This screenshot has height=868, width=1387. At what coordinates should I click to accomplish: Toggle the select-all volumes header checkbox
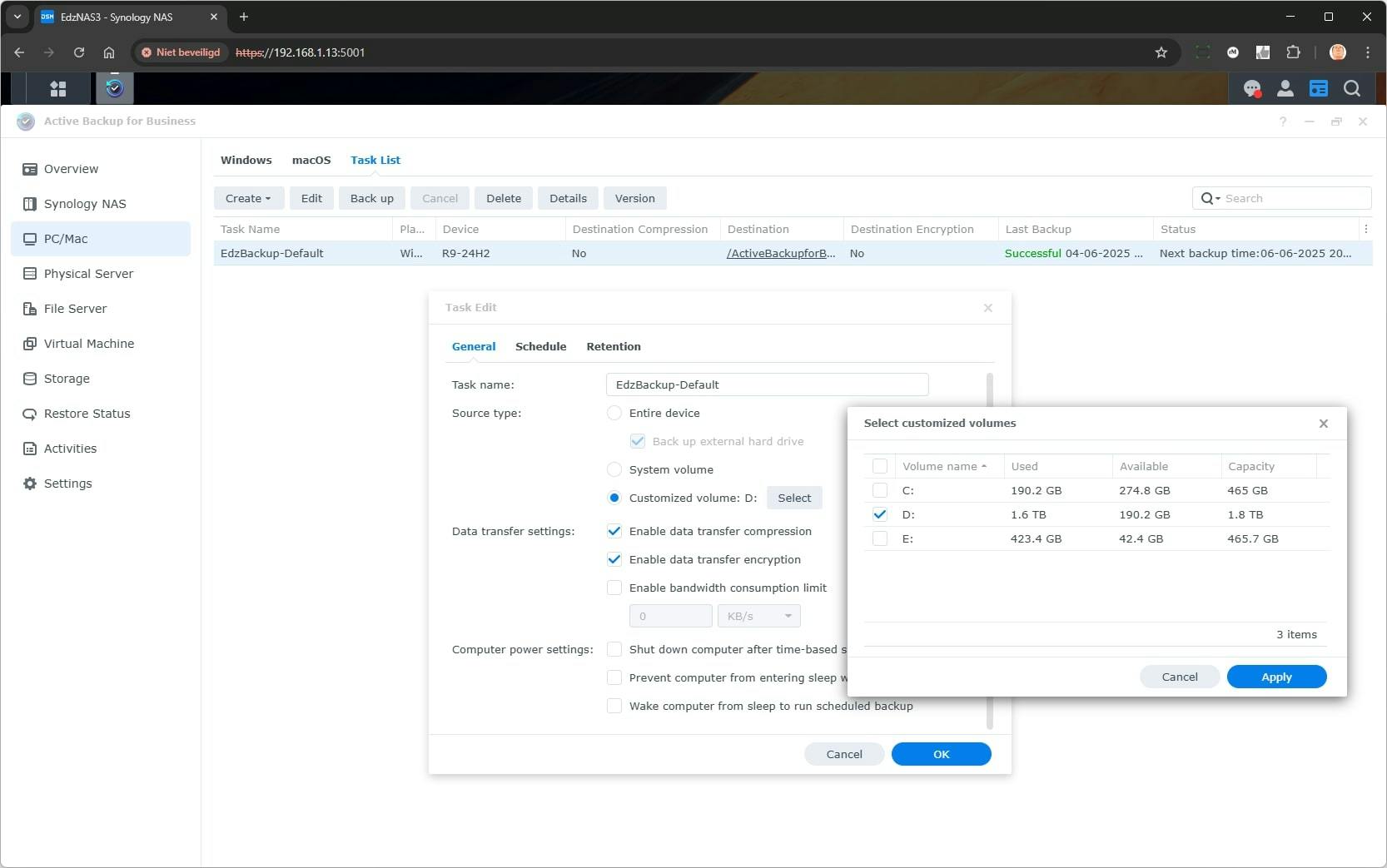coord(880,466)
